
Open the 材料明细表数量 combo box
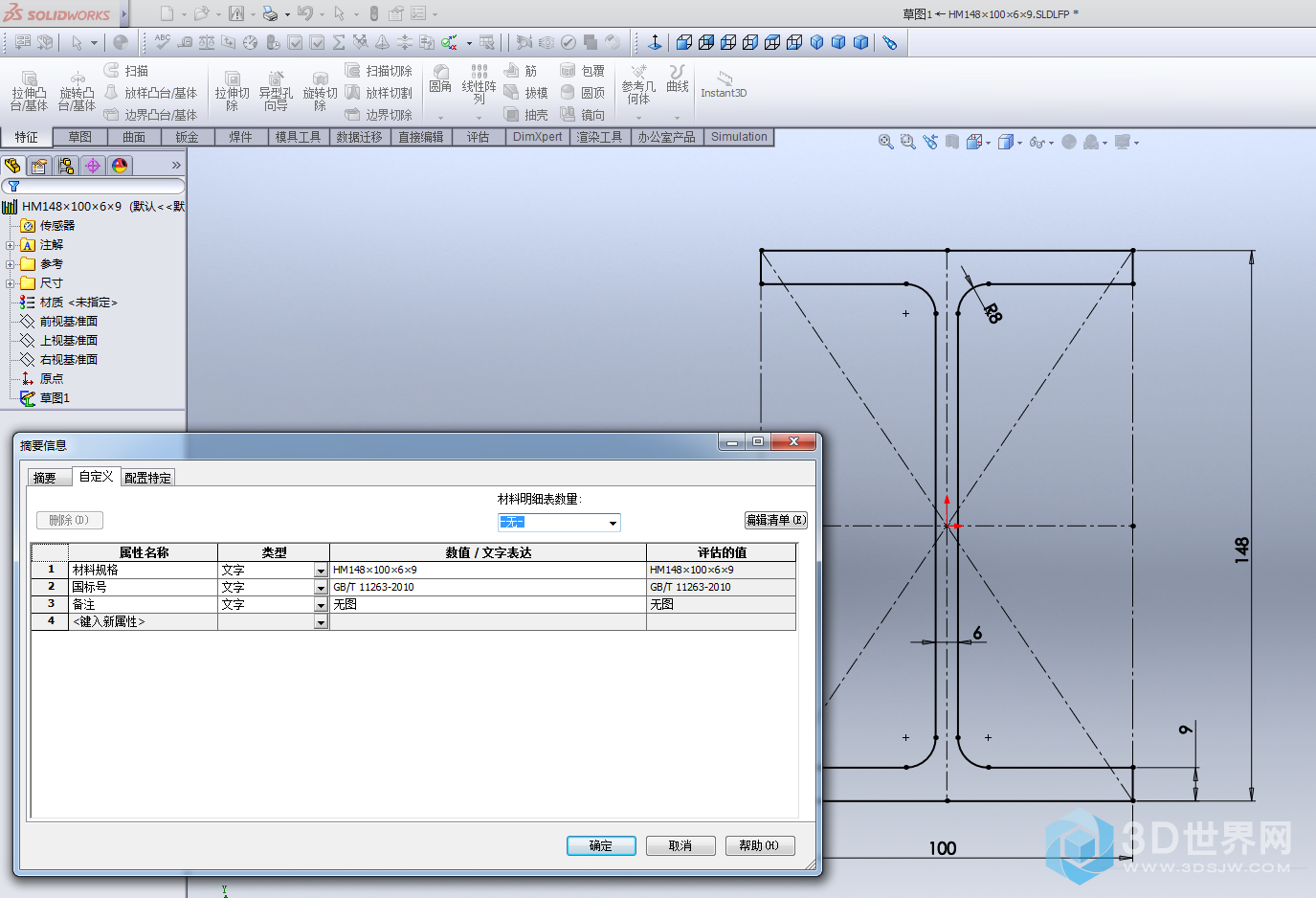[x=559, y=522]
